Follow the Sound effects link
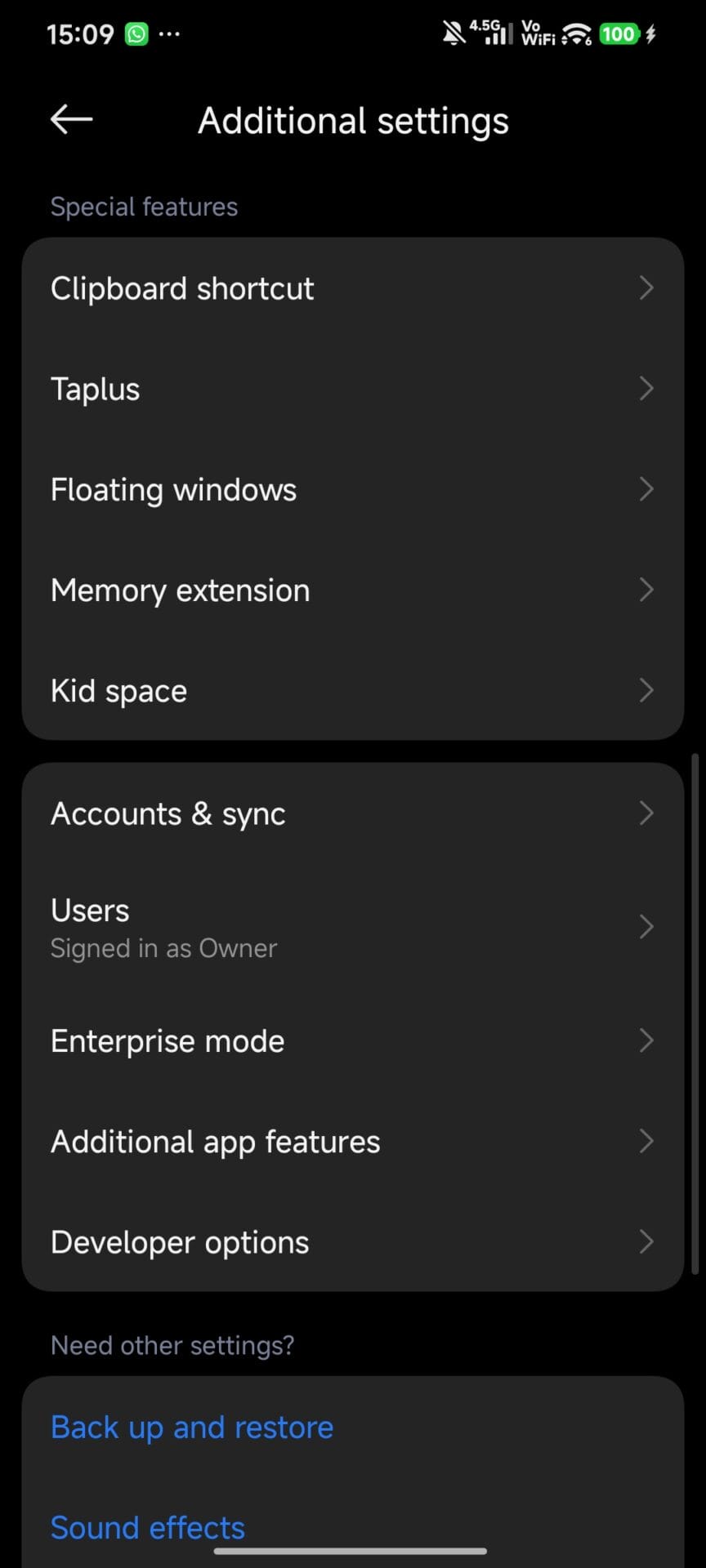The image size is (706, 1568). 148,1527
